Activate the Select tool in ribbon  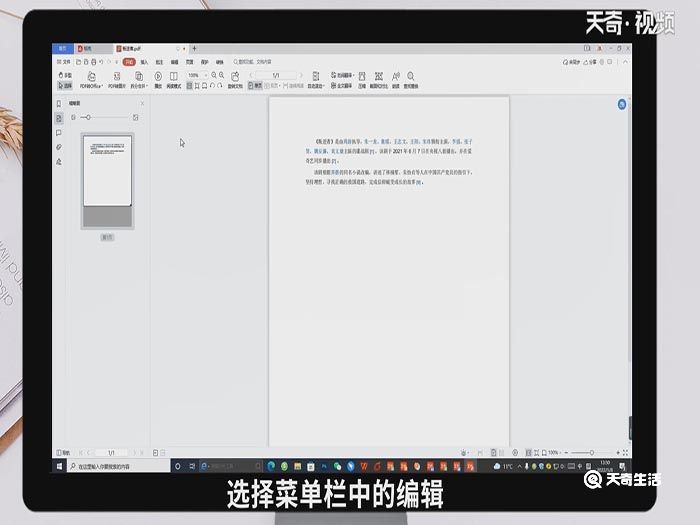pos(65,85)
